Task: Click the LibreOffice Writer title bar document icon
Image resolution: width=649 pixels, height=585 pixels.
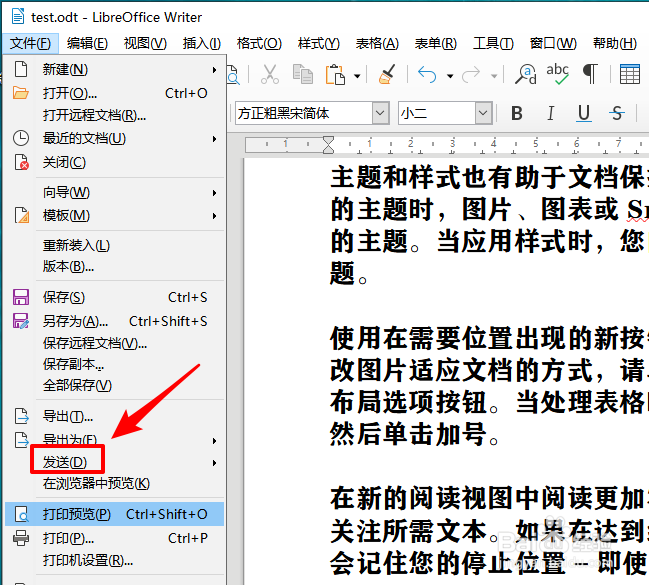Action: click(x=17, y=17)
